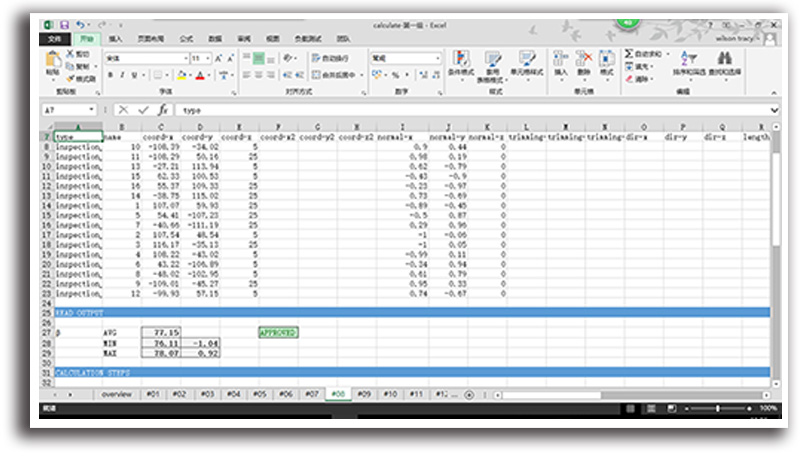Open the Insert ribbon tab
The image size is (800, 460).
tap(116, 38)
